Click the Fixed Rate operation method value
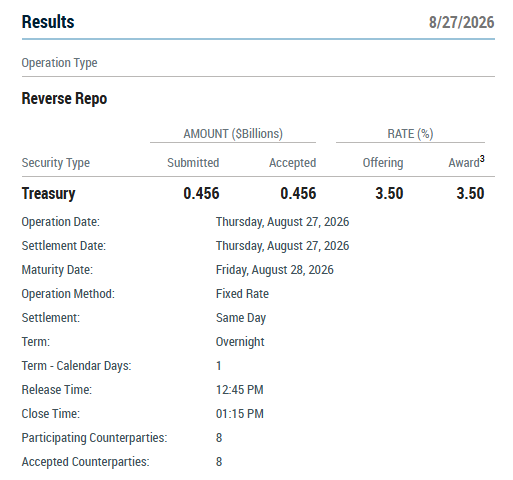 [x=242, y=294]
